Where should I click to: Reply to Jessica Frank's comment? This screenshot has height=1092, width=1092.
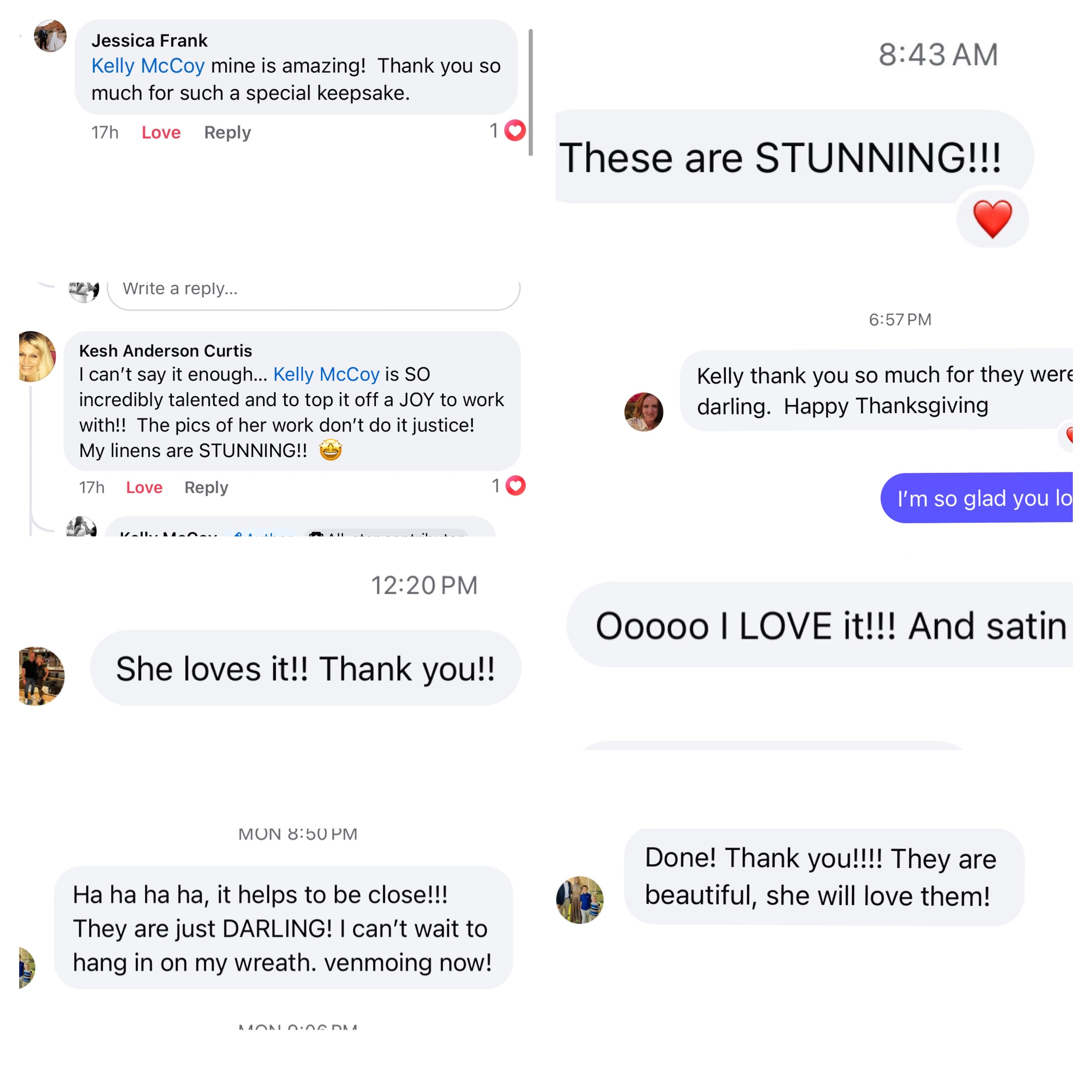point(227,132)
